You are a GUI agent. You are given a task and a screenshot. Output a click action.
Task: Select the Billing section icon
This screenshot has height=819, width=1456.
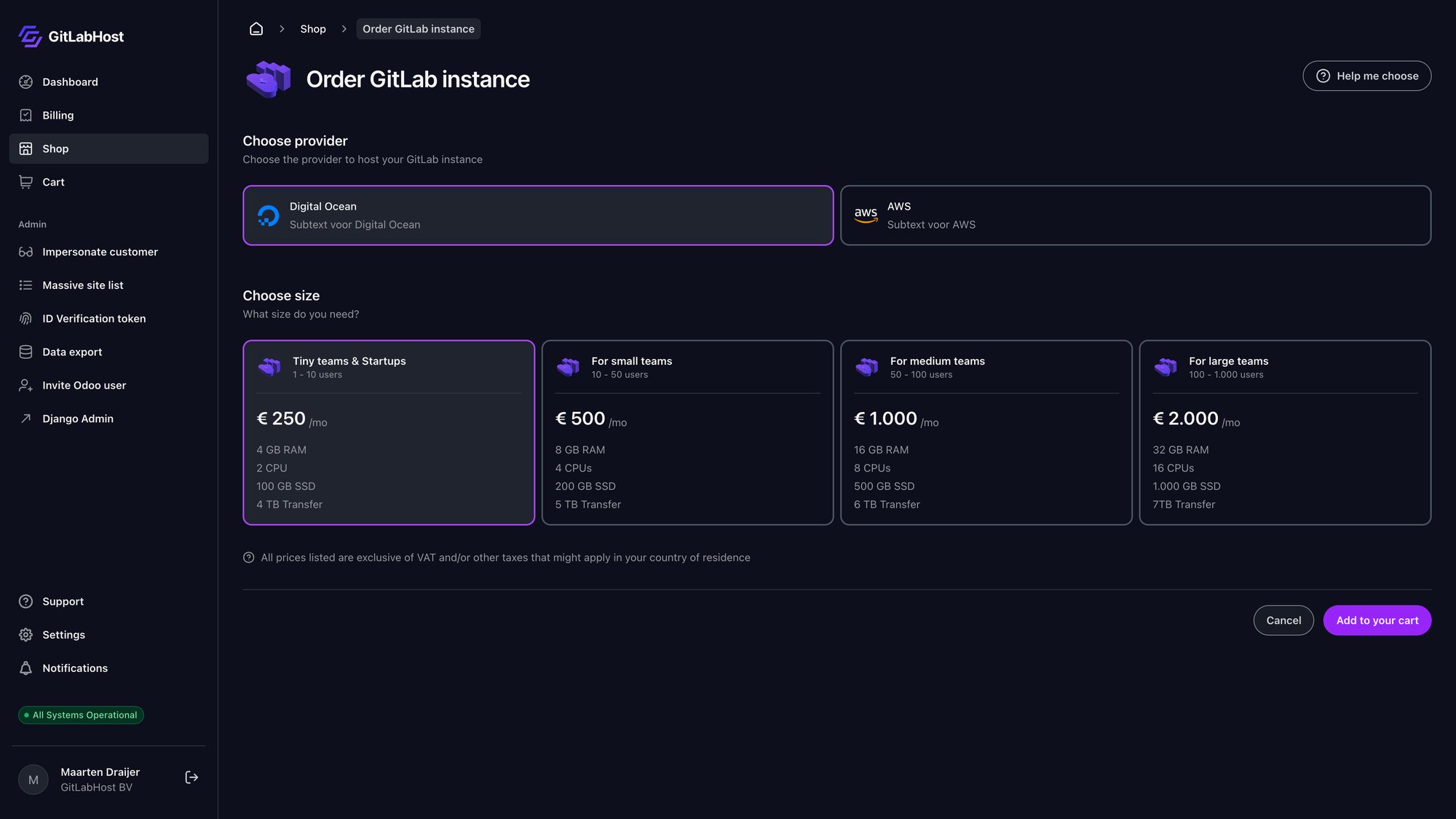(25, 115)
